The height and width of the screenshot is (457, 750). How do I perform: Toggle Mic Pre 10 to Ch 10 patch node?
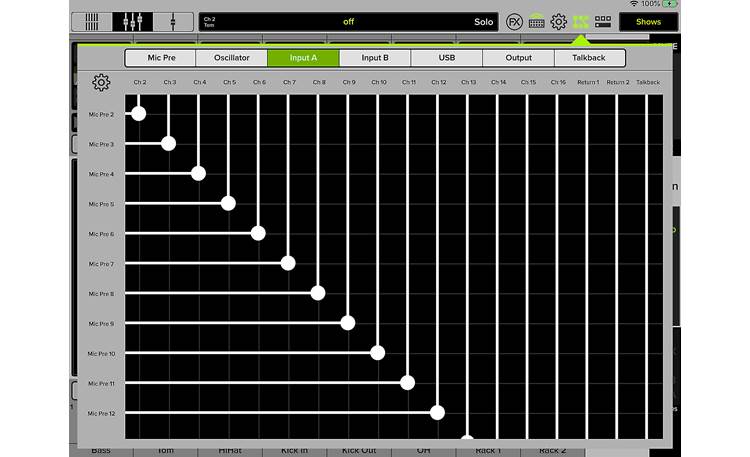coord(377,353)
